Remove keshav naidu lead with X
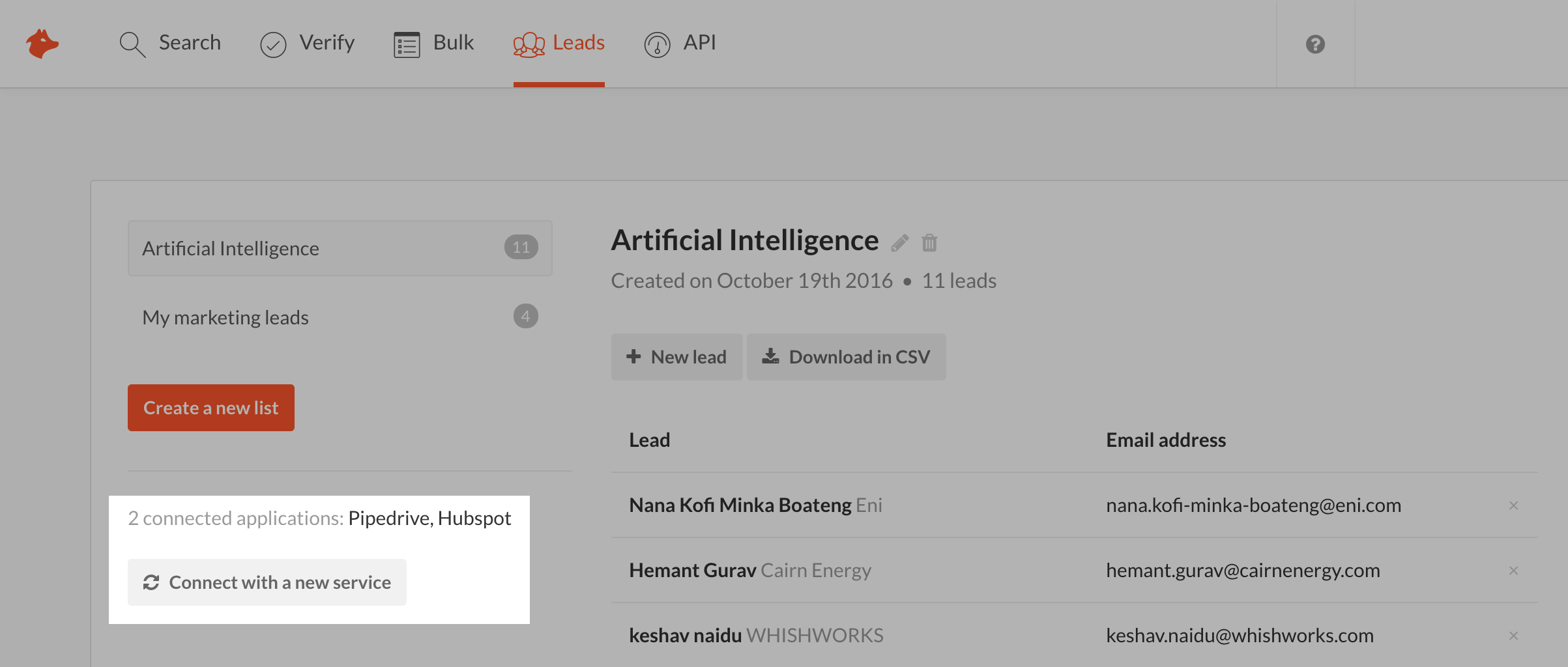 click(1513, 636)
